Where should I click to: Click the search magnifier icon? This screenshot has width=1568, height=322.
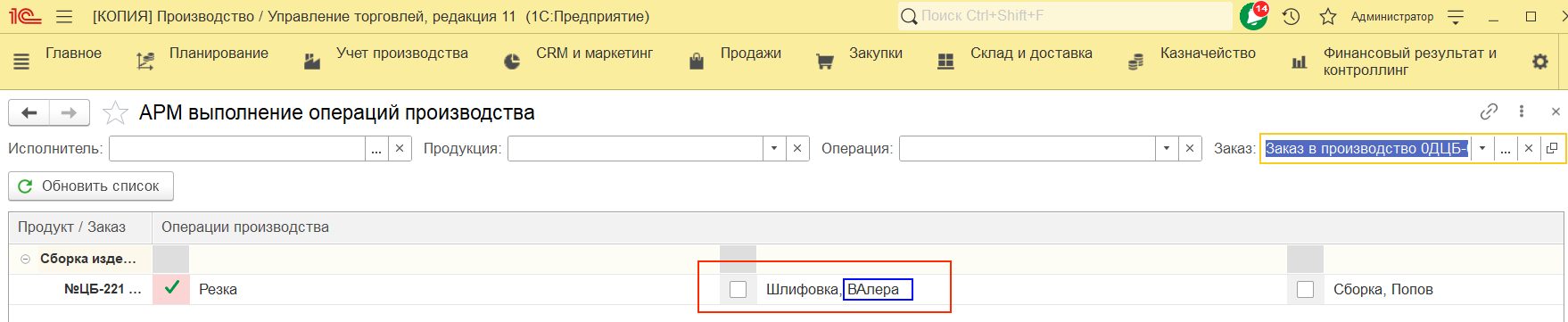[x=909, y=16]
